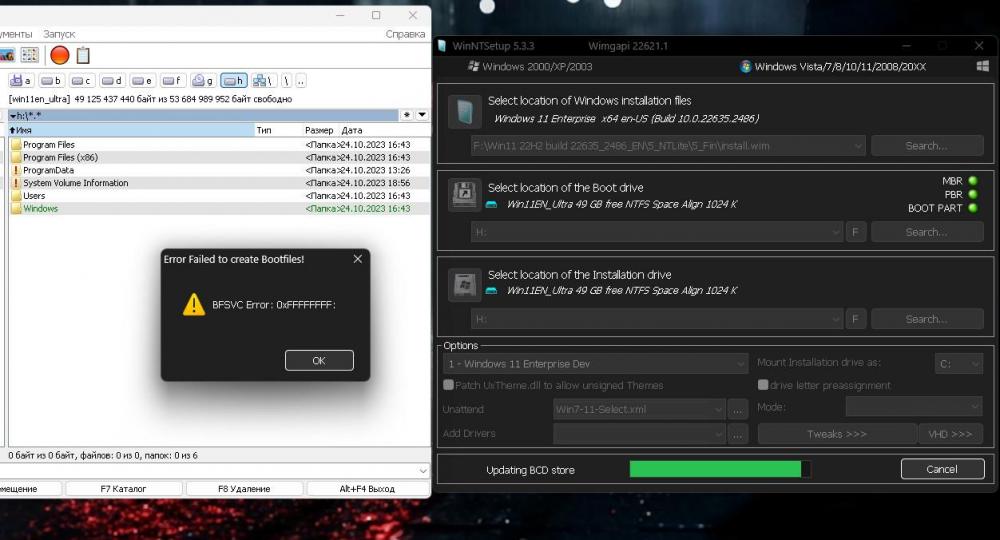
Task: Switch to drive g in drive bar
Action: tap(203, 80)
